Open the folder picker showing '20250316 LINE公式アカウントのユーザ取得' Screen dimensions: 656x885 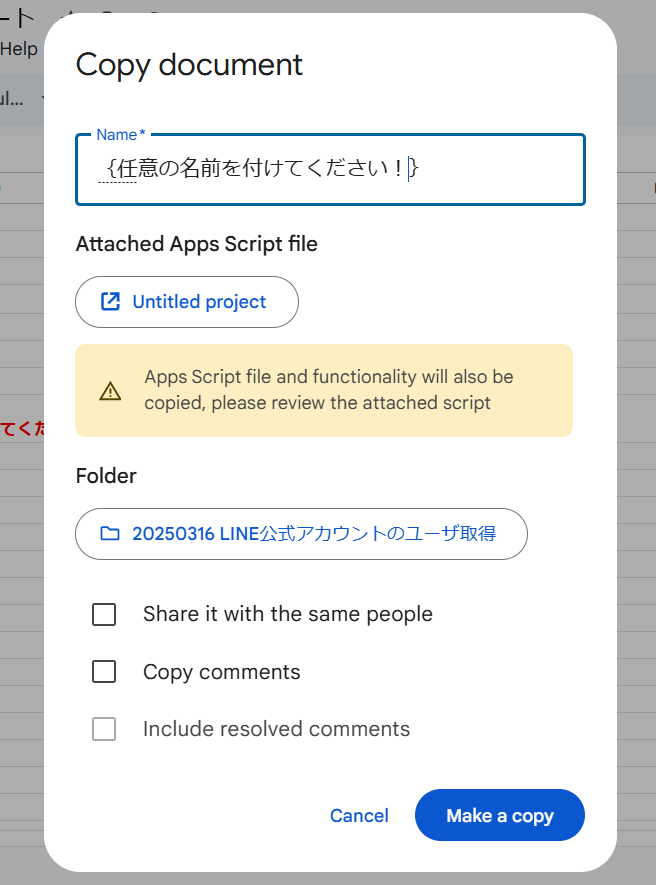[301, 534]
